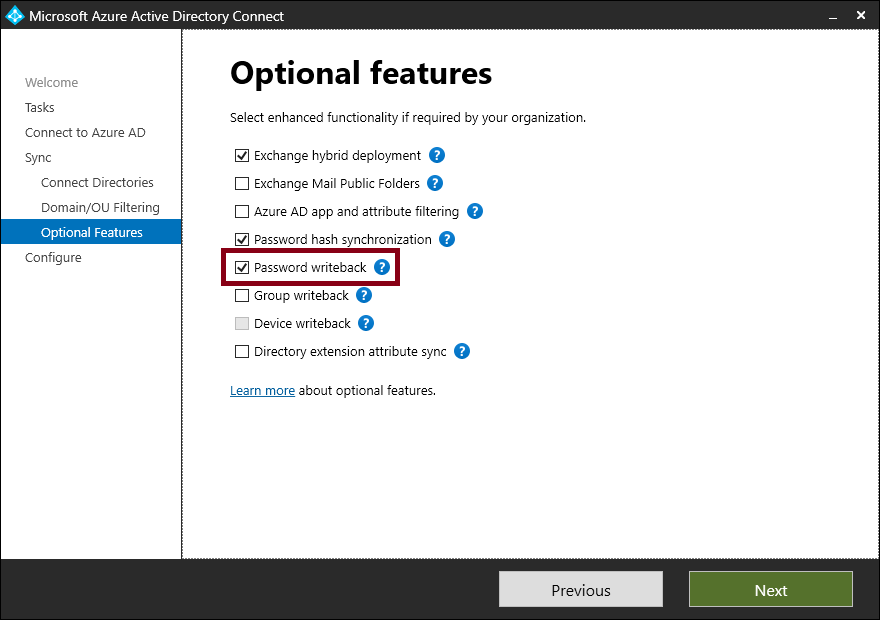
Task: Toggle the Password writeback checkbox
Action: pyautogui.click(x=242, y=268)
